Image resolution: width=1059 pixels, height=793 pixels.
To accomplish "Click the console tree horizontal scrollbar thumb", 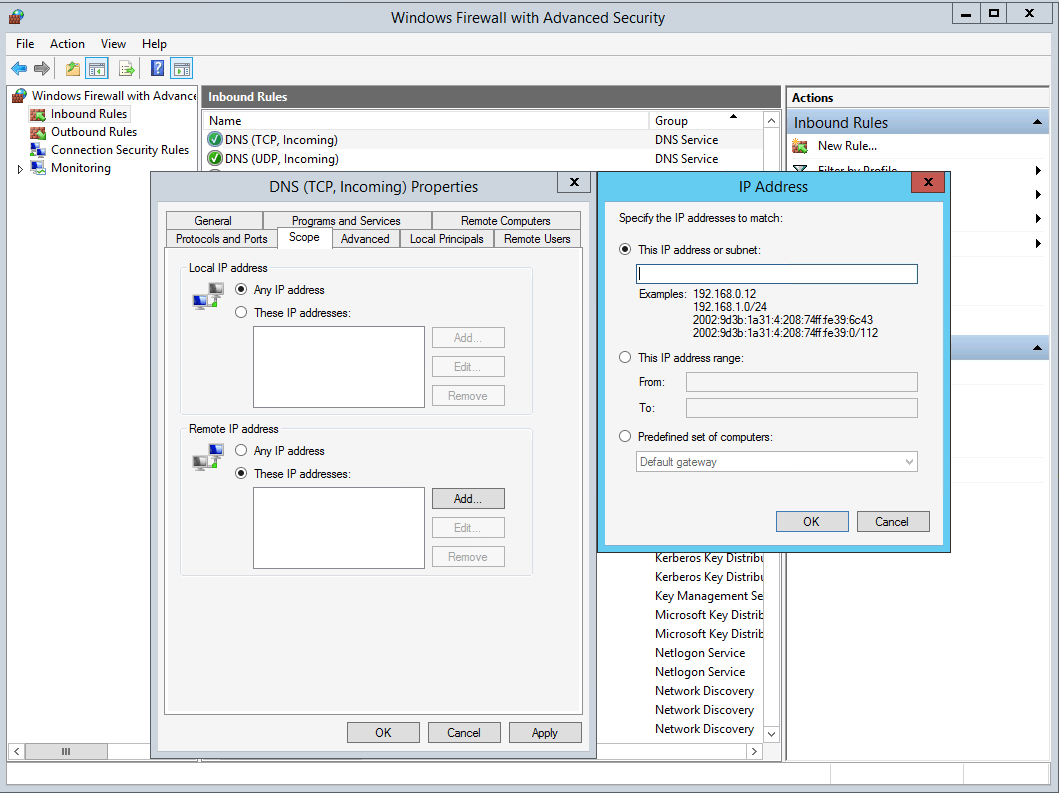I will 66,751.
